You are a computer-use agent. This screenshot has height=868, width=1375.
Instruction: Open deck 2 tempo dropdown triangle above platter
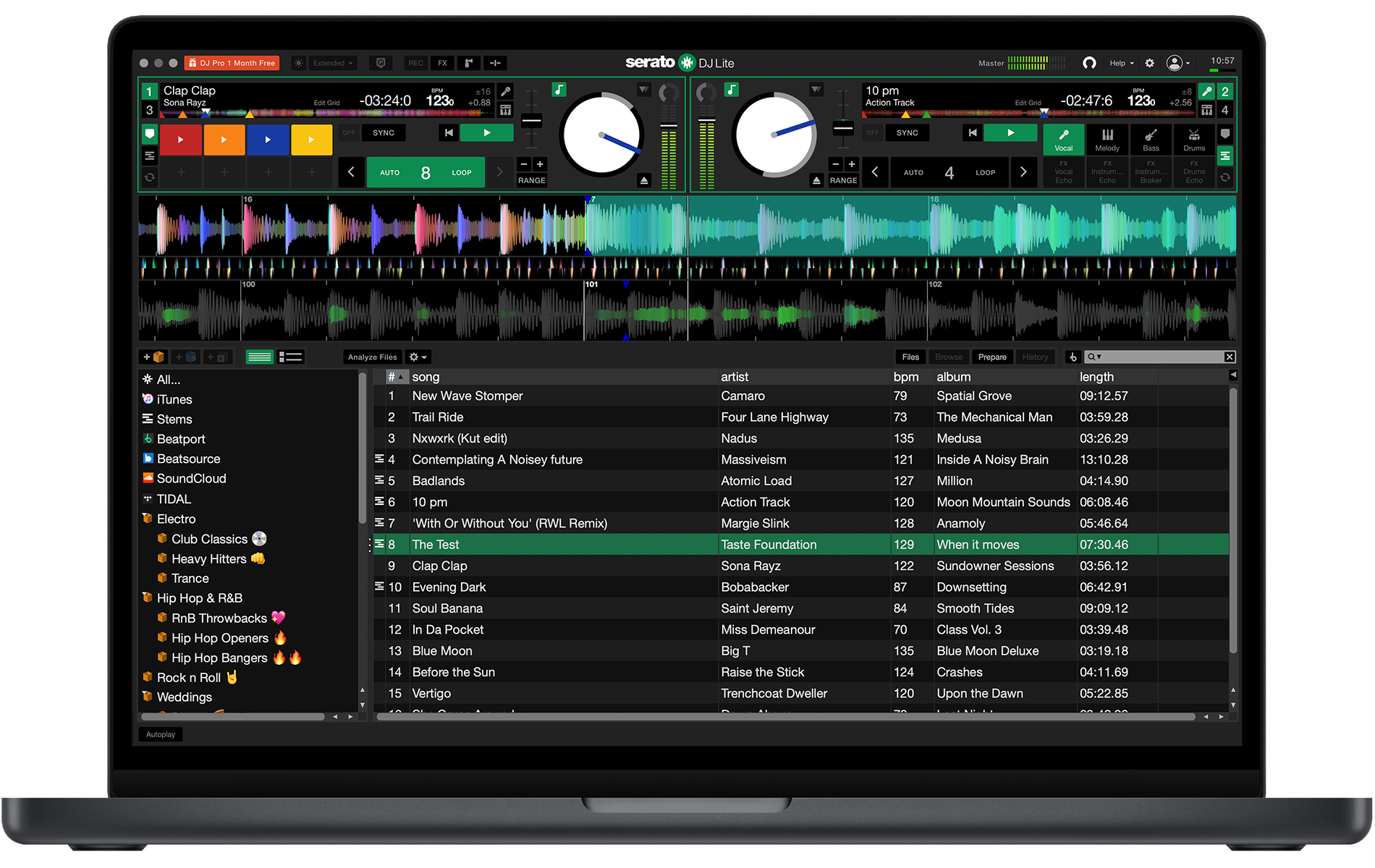(x=816, y=90)
